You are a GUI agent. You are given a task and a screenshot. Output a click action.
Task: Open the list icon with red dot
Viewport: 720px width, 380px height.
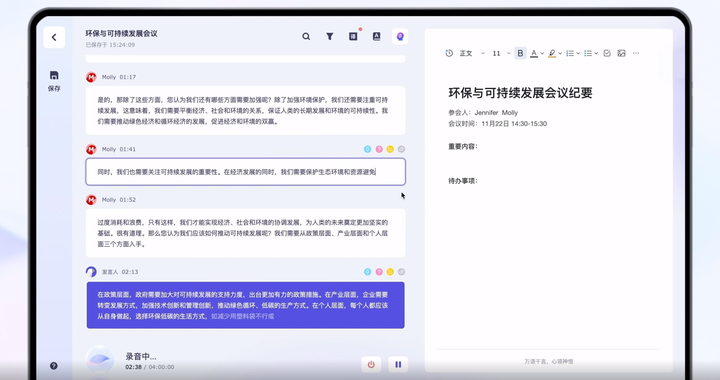click(x=353, y=36)
